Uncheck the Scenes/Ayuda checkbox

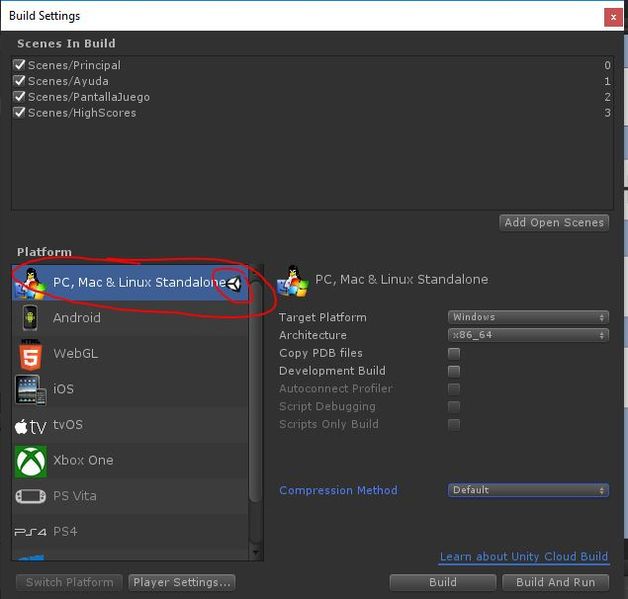pyautogui.click(x=19, y=80)
